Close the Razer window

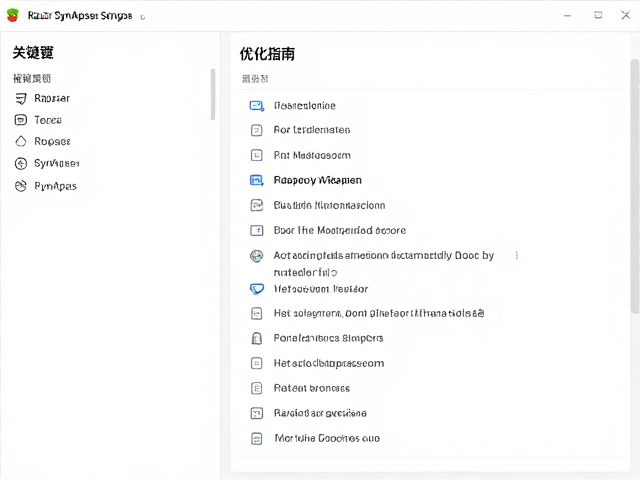[x=625, y=16]
